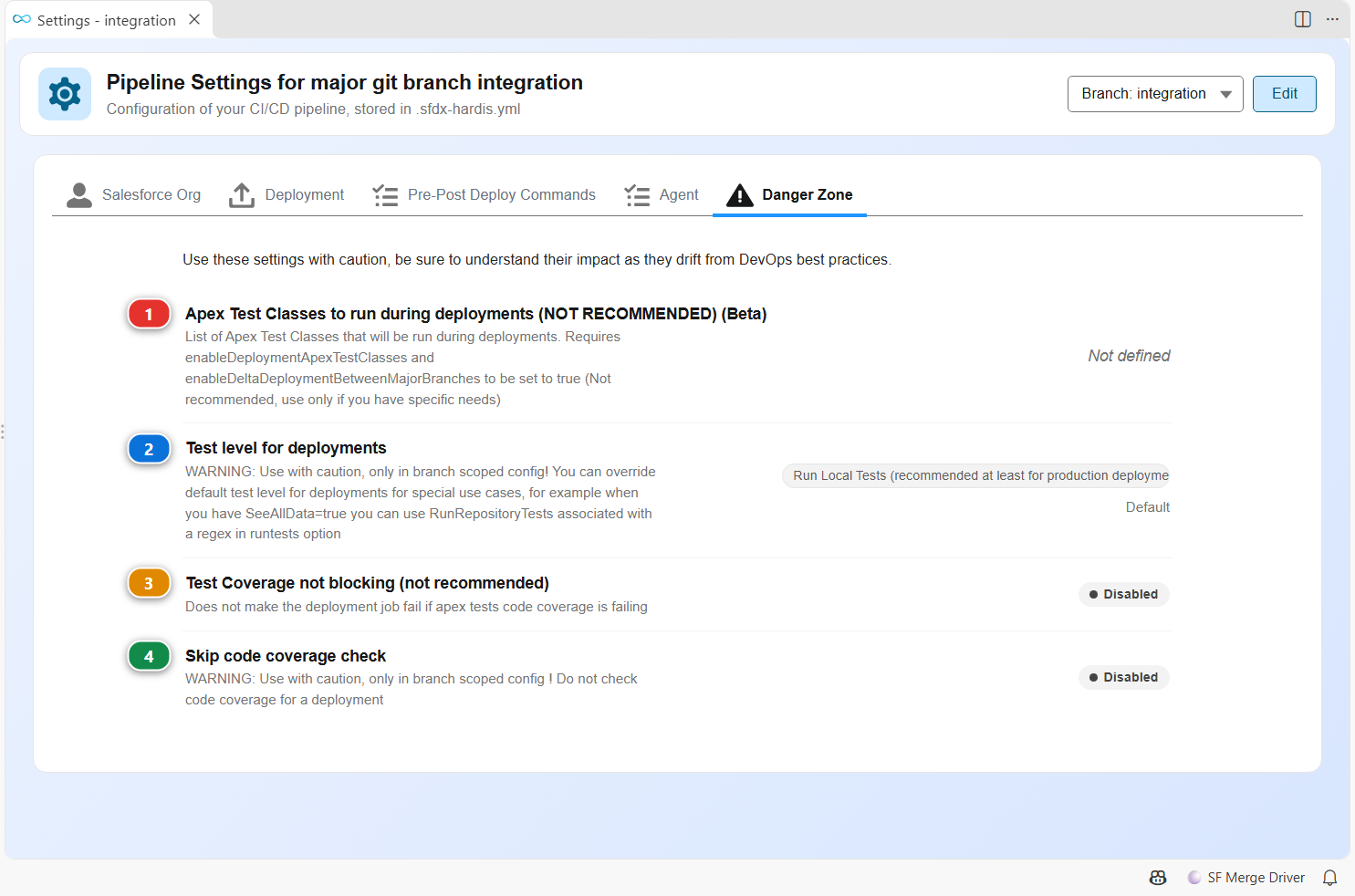Click Disabled badge for Skip code coverage check
The image size is (1355, 896).
pyautogui.click(x=1124, y=677)
